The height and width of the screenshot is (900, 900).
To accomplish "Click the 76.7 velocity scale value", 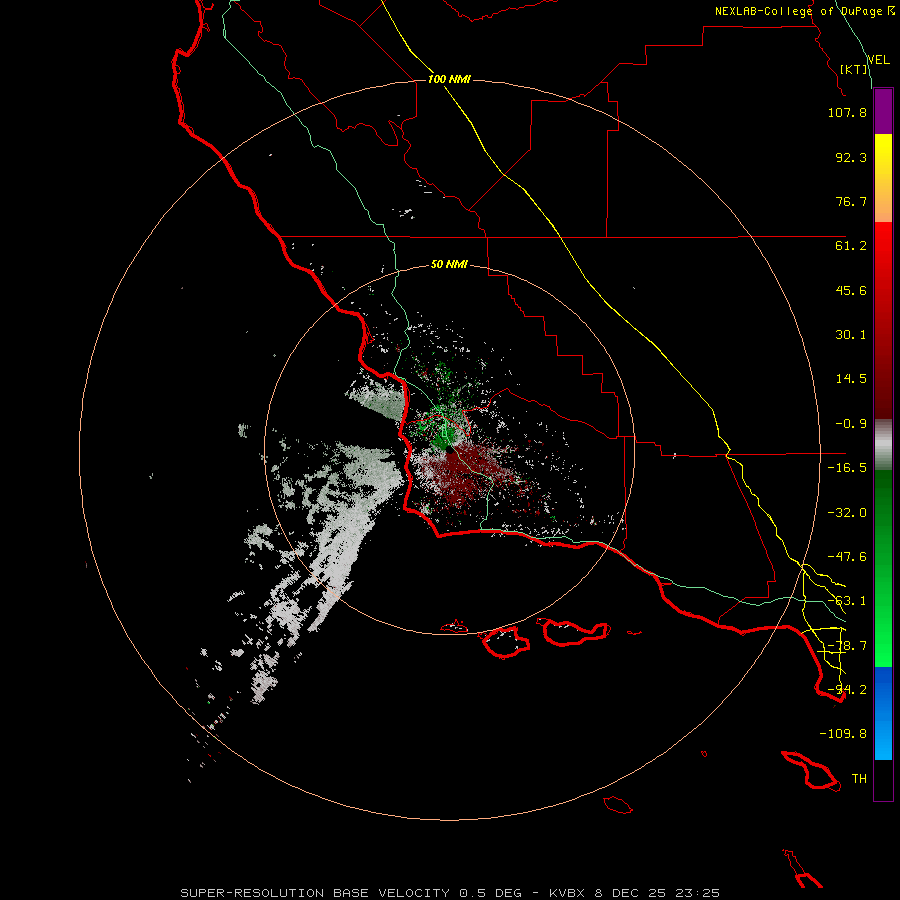I will (x=851, y=201).
